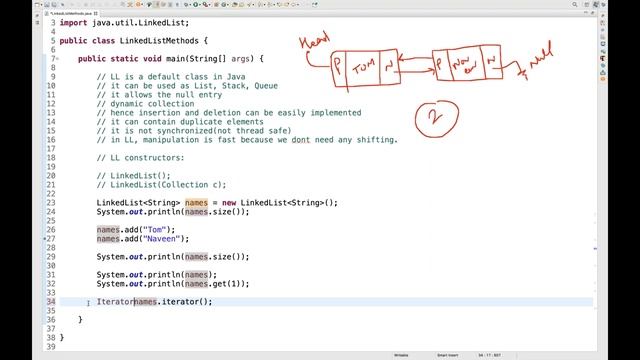The height and width of the screenshot is (360, 640).
Task: Click the Open Type toolbar icon
Action: tap(235, 4)
